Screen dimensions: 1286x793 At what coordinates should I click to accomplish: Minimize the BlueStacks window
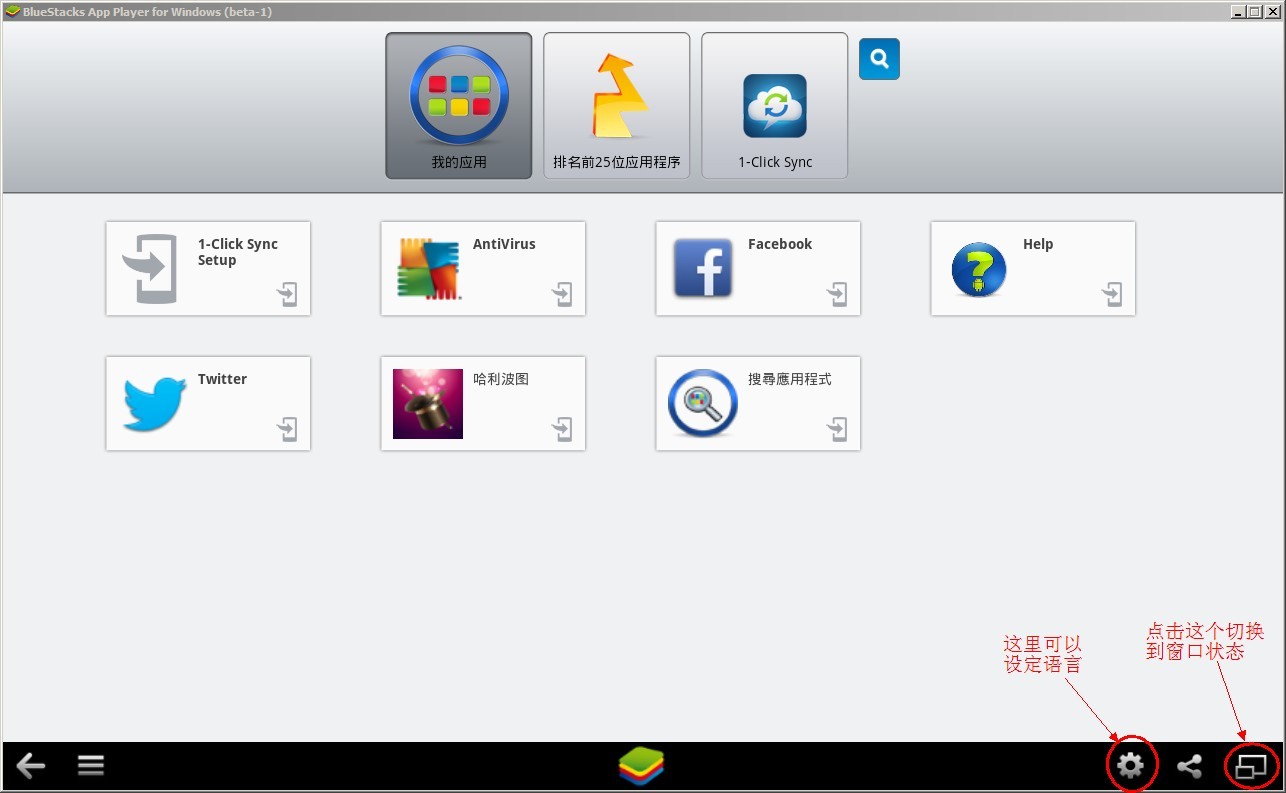[1239, 12]
